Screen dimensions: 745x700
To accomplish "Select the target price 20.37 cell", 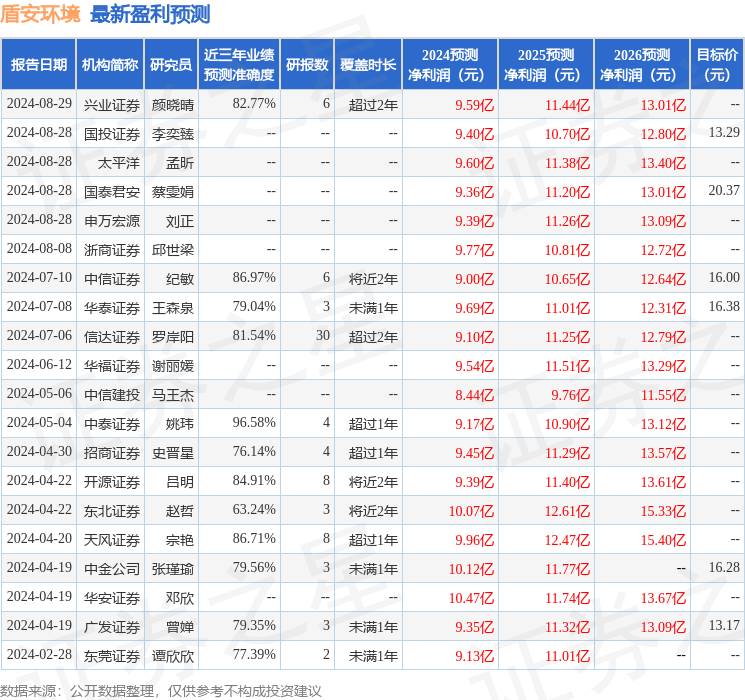I will click(x=723, y=191).
